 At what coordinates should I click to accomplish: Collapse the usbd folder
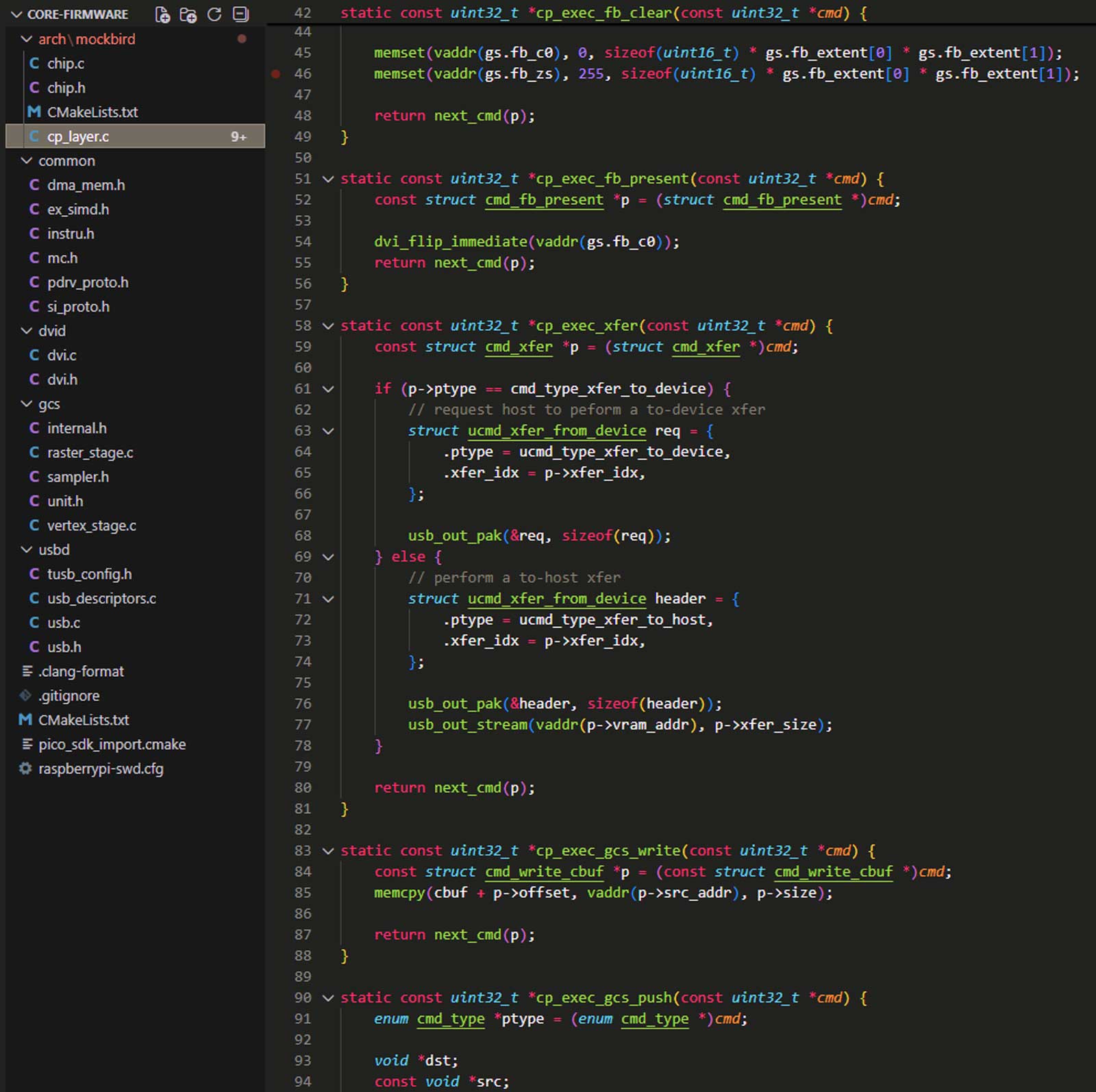coord(27,550)
